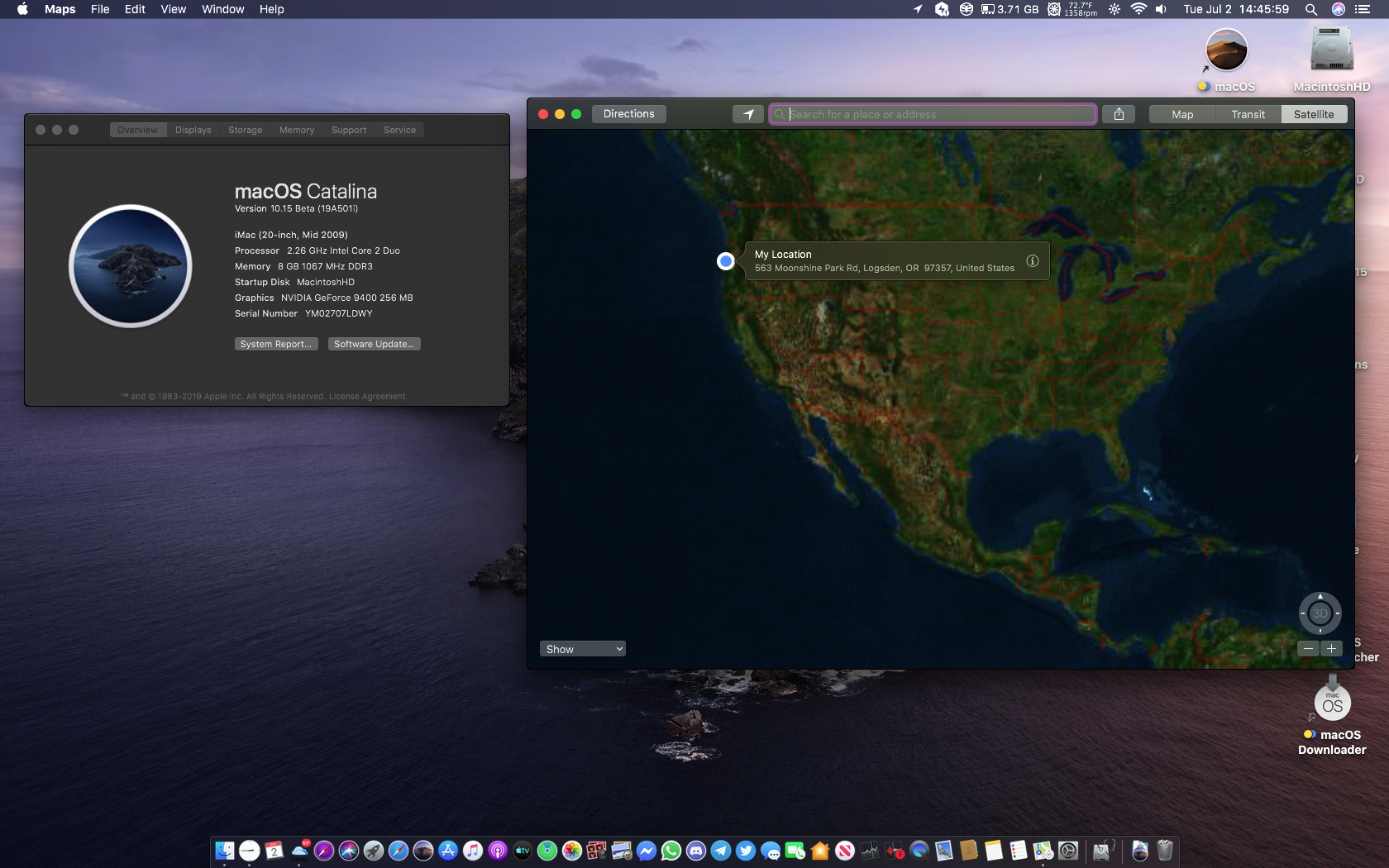Click the System Report... button
The width and height of the screenshot is (1389, 868).
[276, 344]
